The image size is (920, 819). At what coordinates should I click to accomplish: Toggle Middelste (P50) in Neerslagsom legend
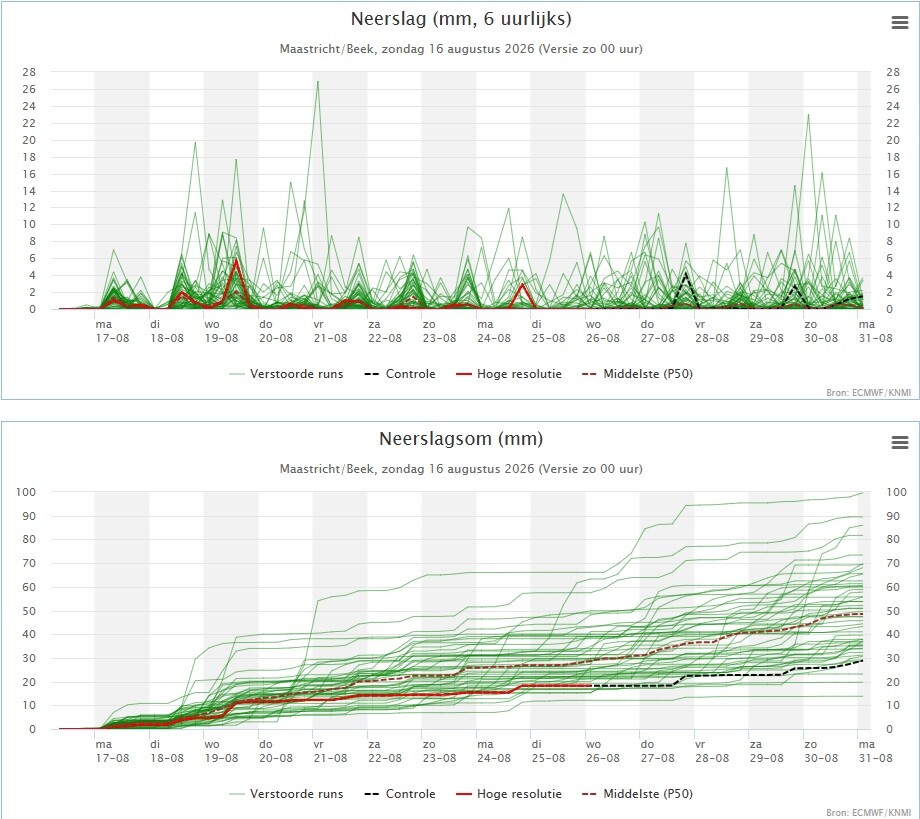click(637, 794)
